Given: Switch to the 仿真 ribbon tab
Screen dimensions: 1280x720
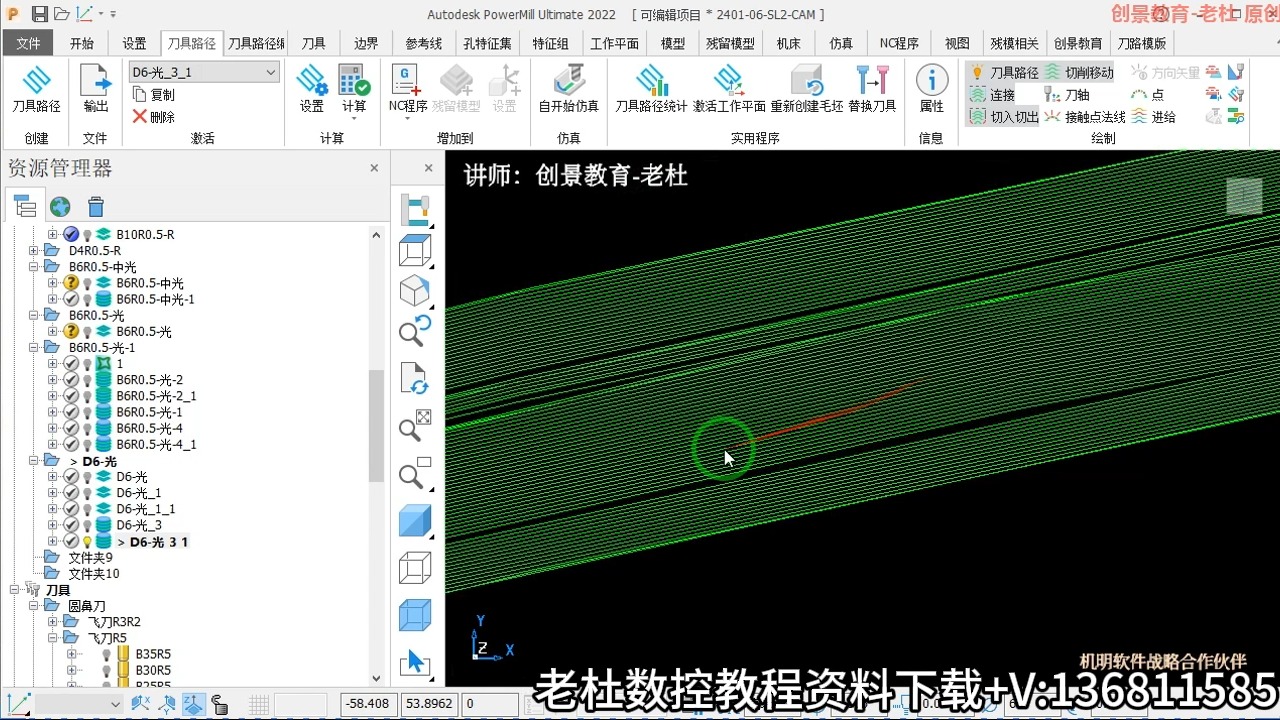Looking at the screenshot, I should point(840,43).
